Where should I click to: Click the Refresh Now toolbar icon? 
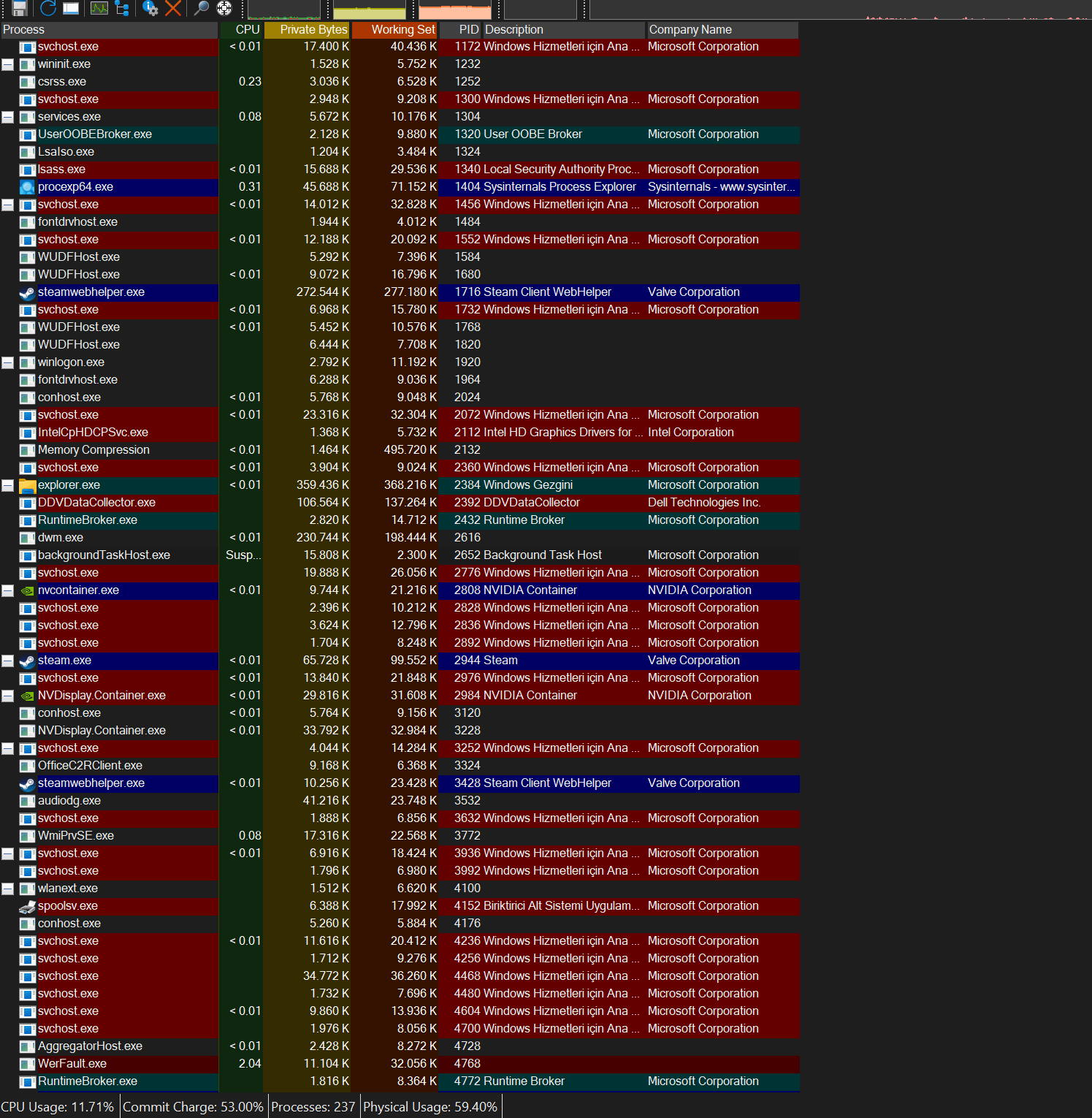pos(48,8)
